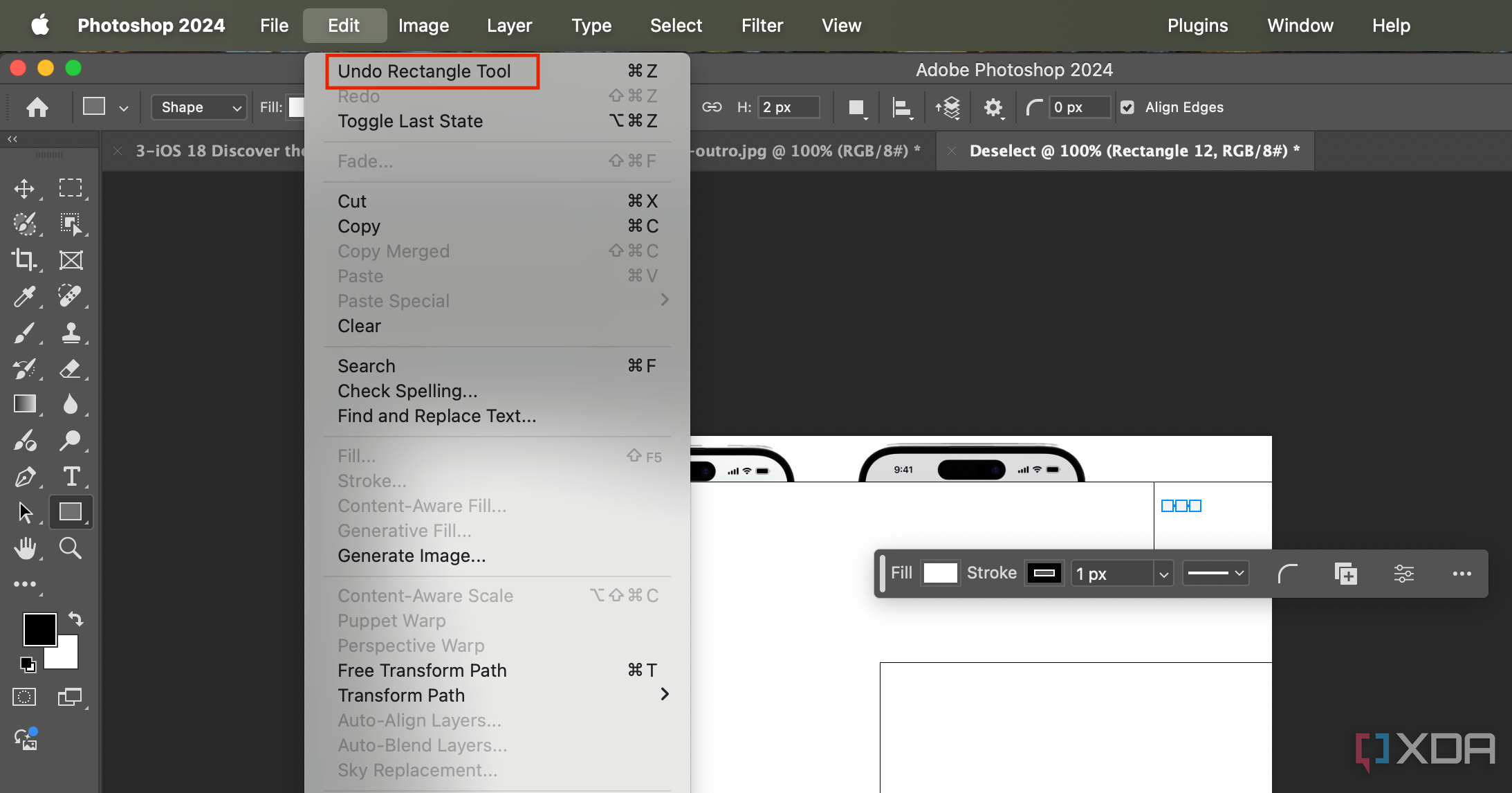Reset default foreground and background colors
The image size is (1512, 793).
(28, 664)
